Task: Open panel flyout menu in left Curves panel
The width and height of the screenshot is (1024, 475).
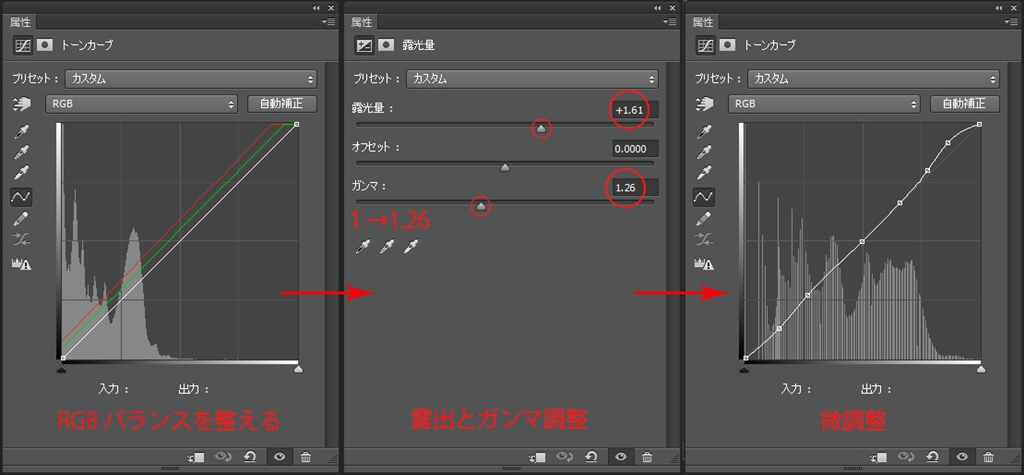Action: point(328,22)
